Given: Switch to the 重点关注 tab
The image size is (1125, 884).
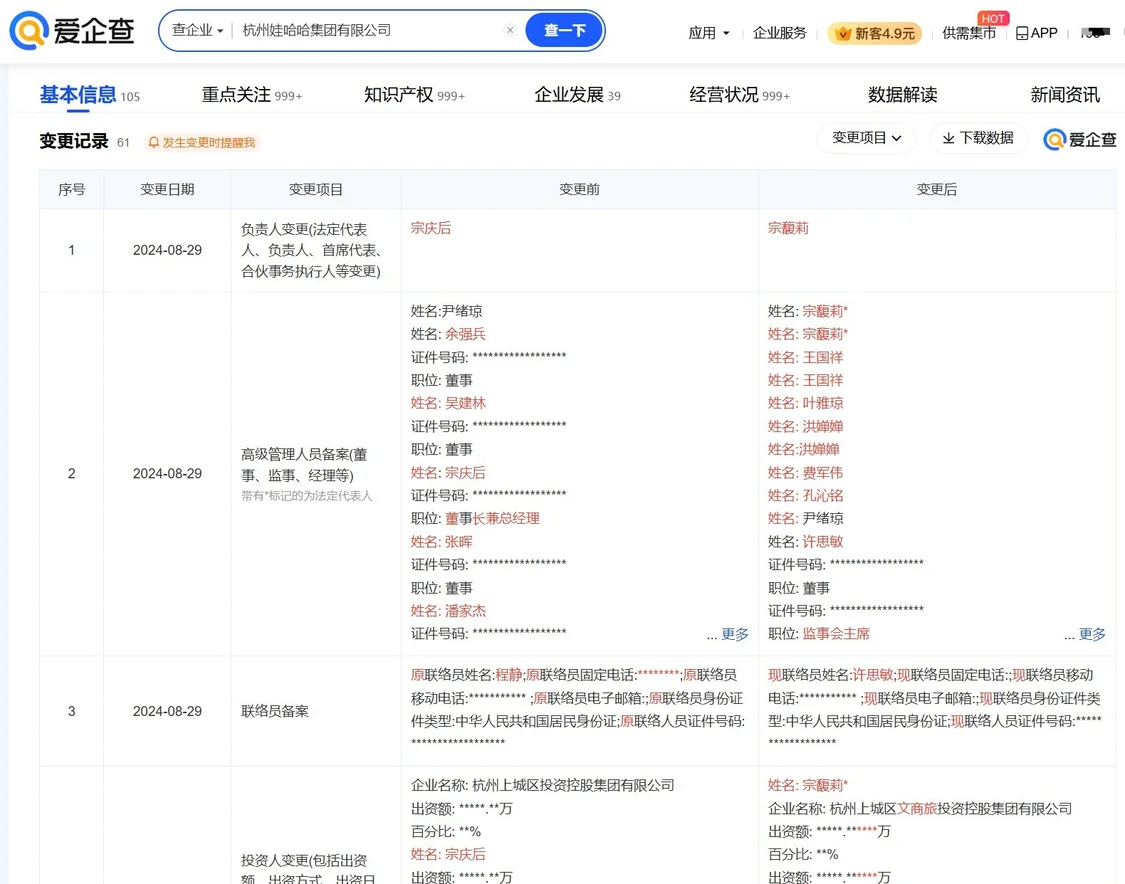Looking at the screenshot, I should click(x=252, y=95).
